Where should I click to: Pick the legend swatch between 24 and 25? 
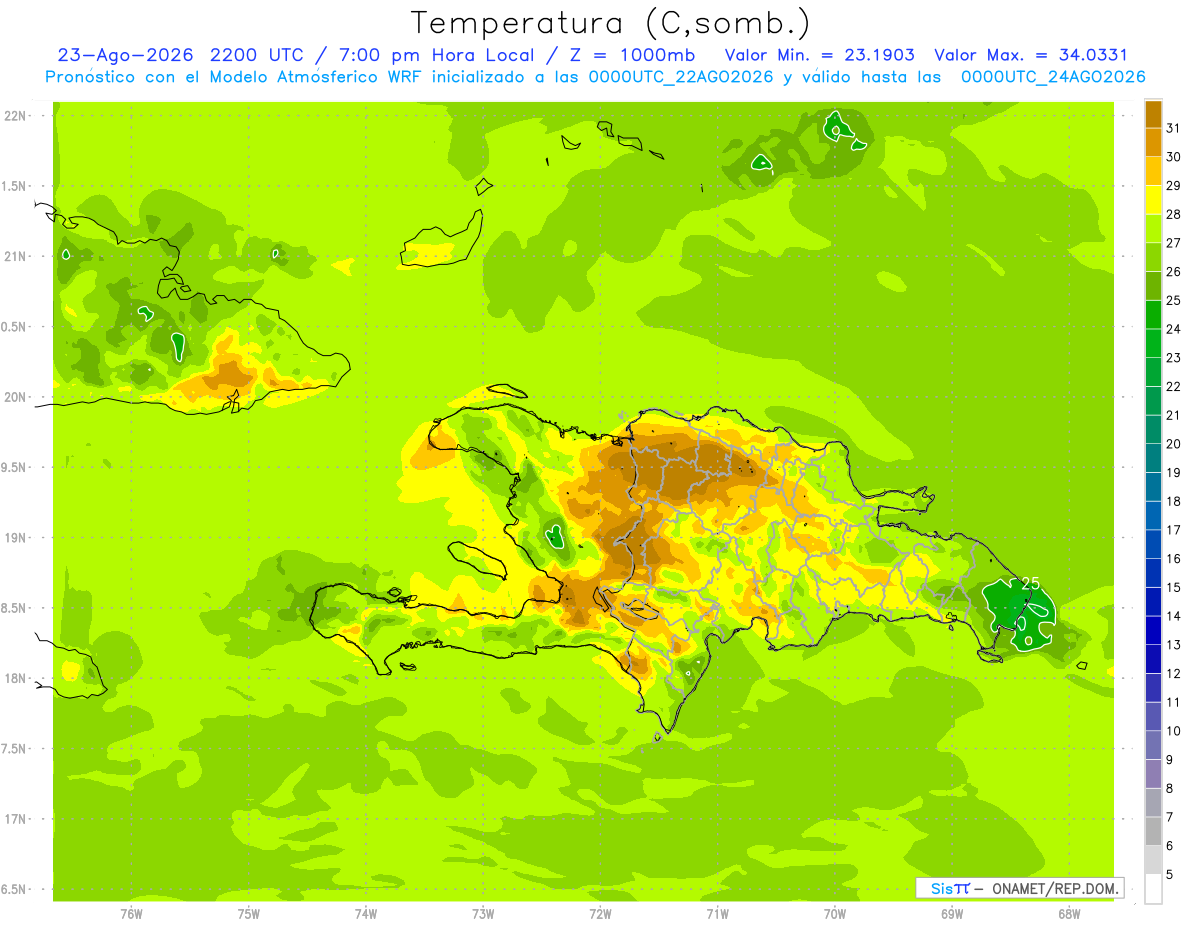(x=1153, y=315)
